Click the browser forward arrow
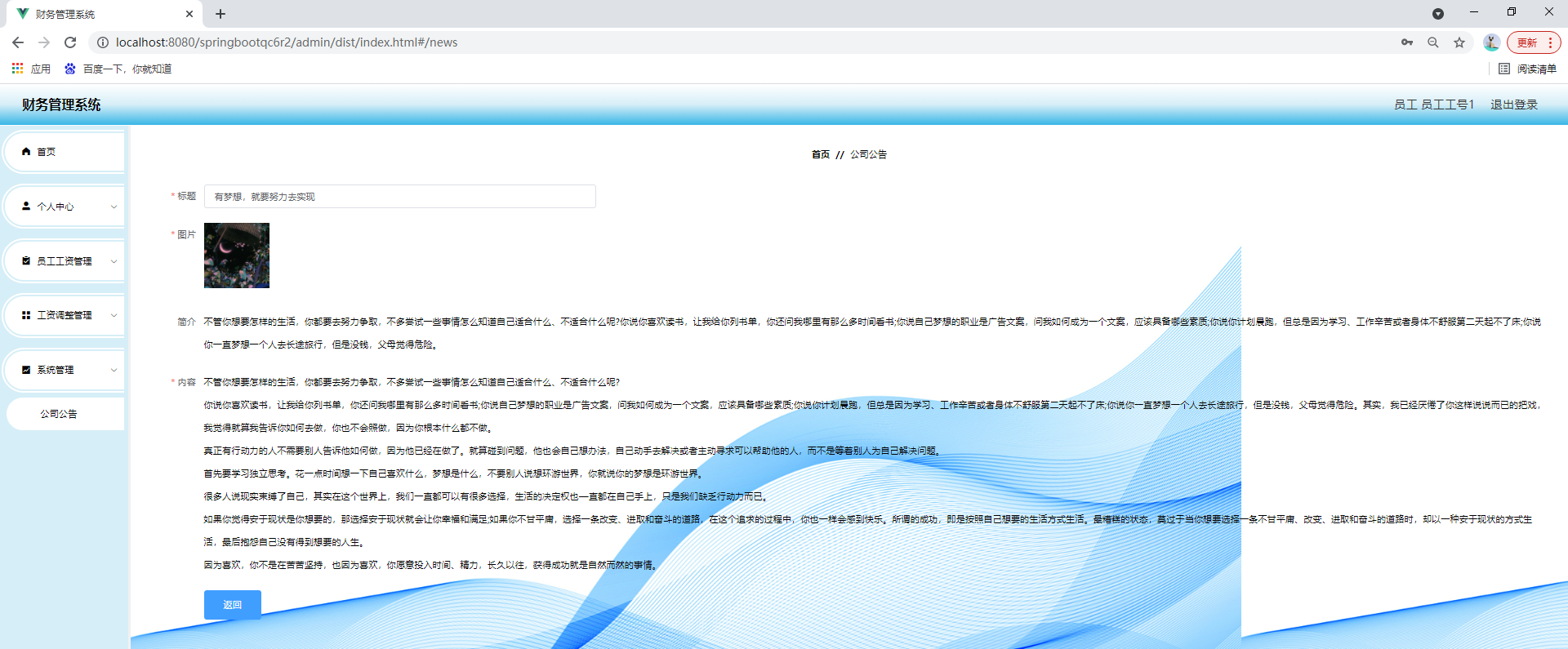Screen dimensions: 1568x649 (x=44, y=42)
